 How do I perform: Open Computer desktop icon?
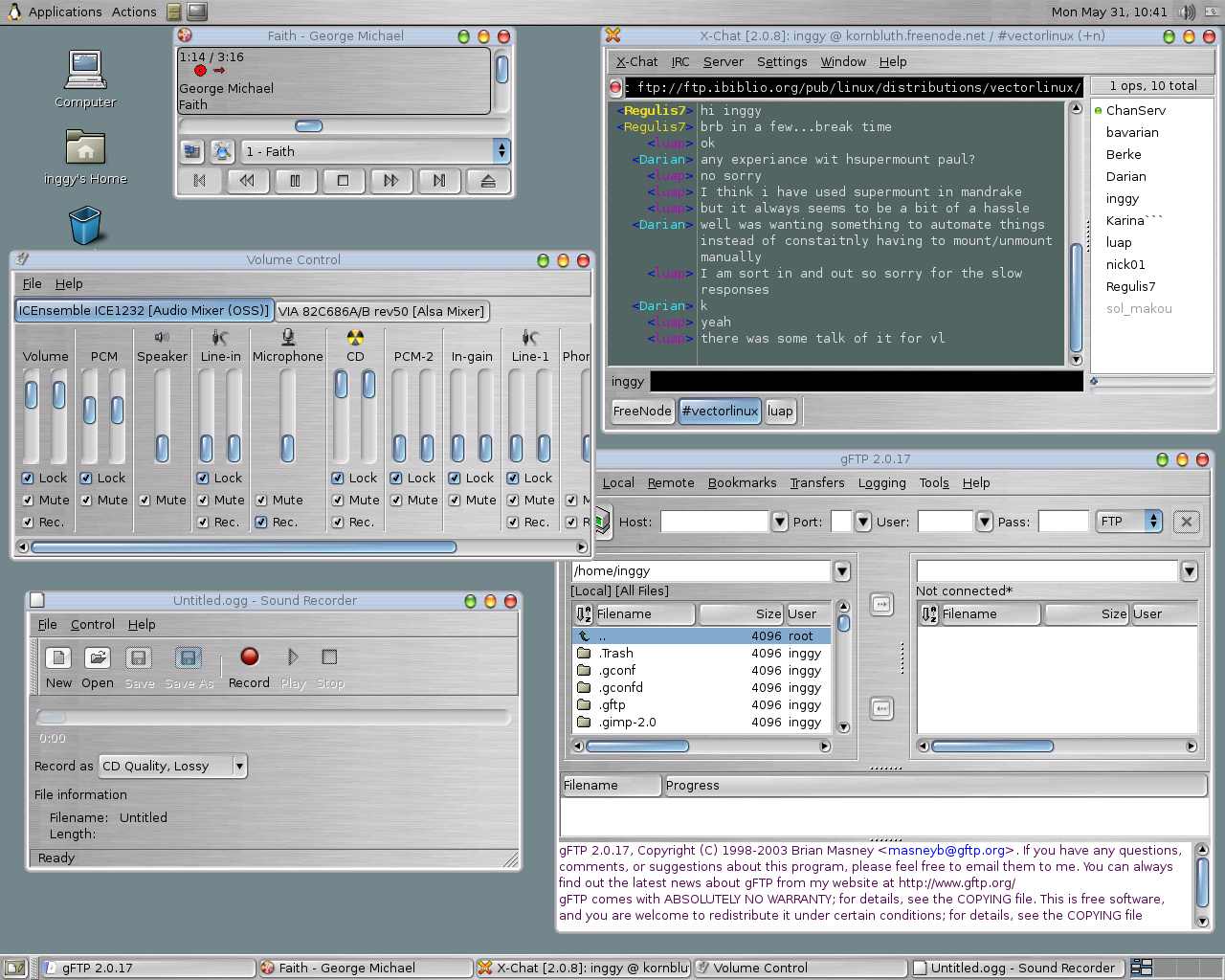85,78
